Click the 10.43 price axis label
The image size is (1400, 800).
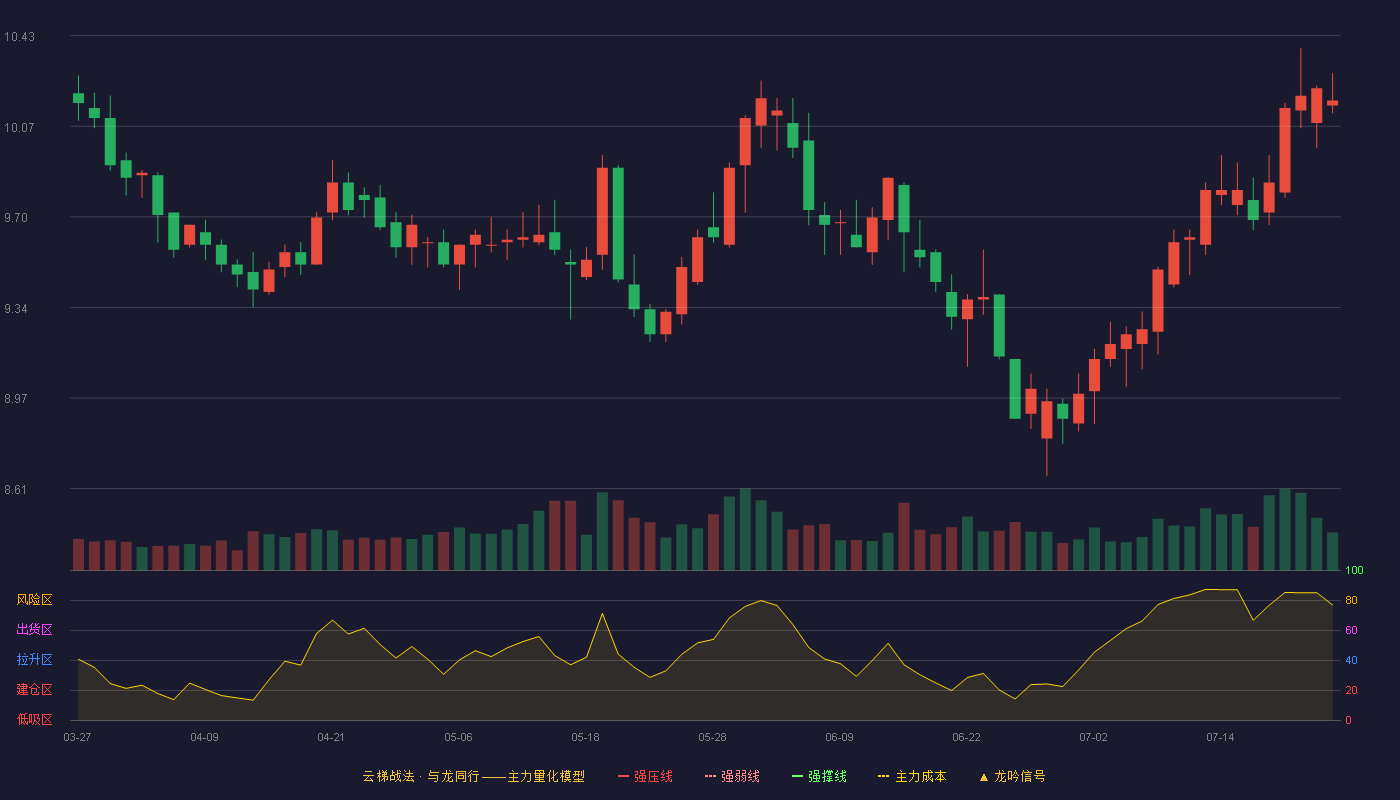19,37
